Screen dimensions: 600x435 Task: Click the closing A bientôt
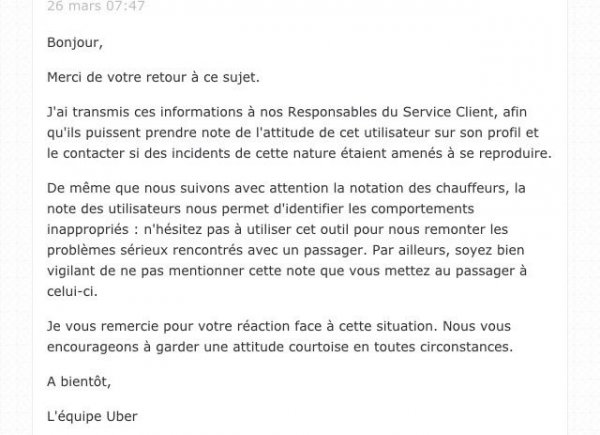[x=79, y=382]
